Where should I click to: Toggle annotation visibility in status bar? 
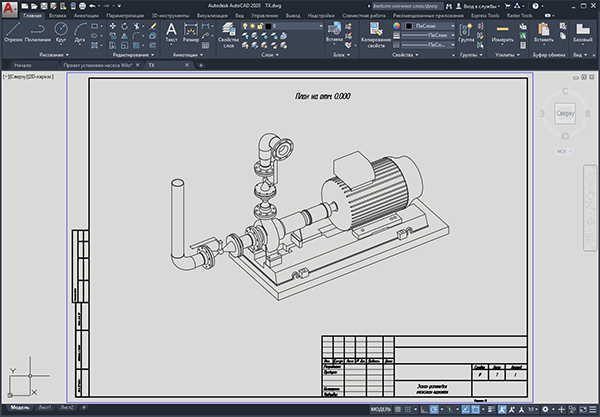[x=502, y=409]
